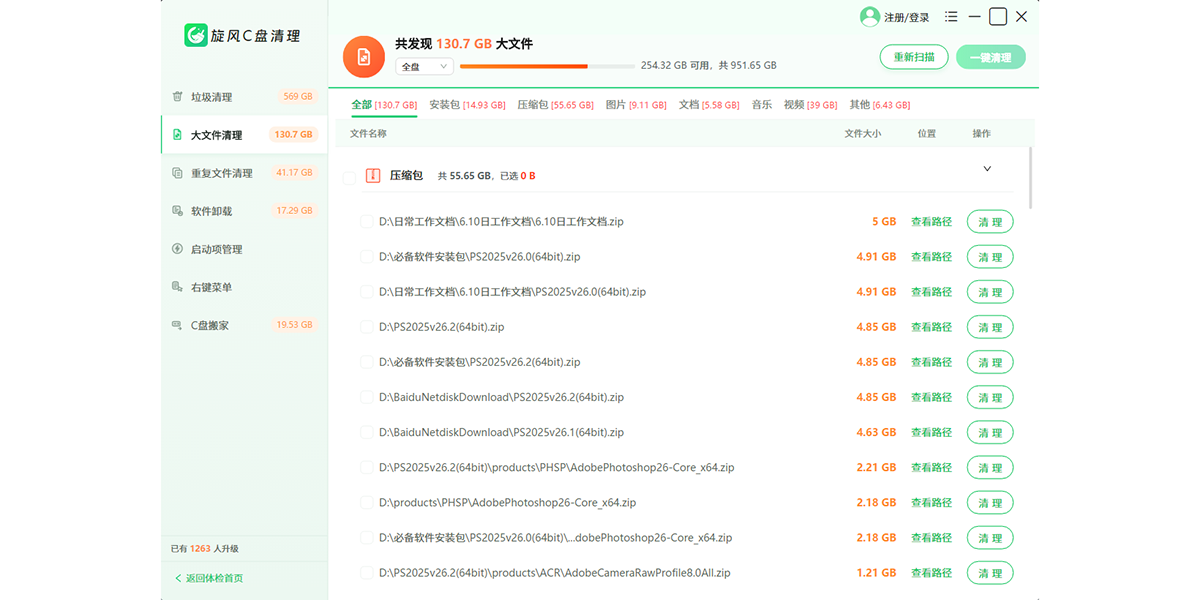This screenshot has height=600, width=1200.
Task: Open 查看路径 for the 2.21 GB file
Action: pos(931,467)
